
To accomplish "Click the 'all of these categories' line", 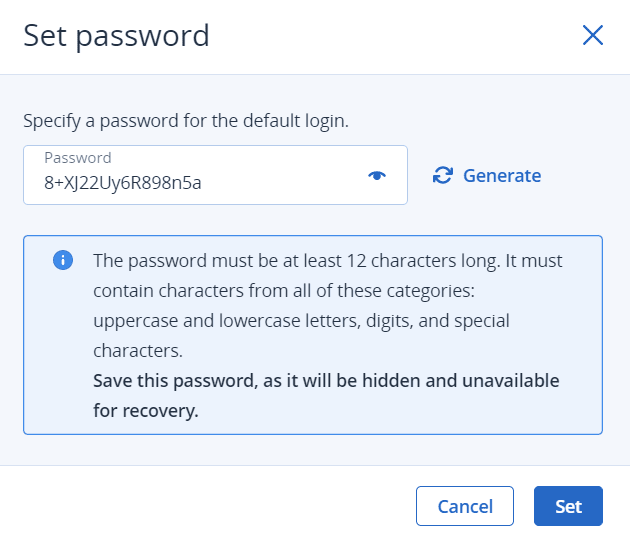I will coord(284,291).
